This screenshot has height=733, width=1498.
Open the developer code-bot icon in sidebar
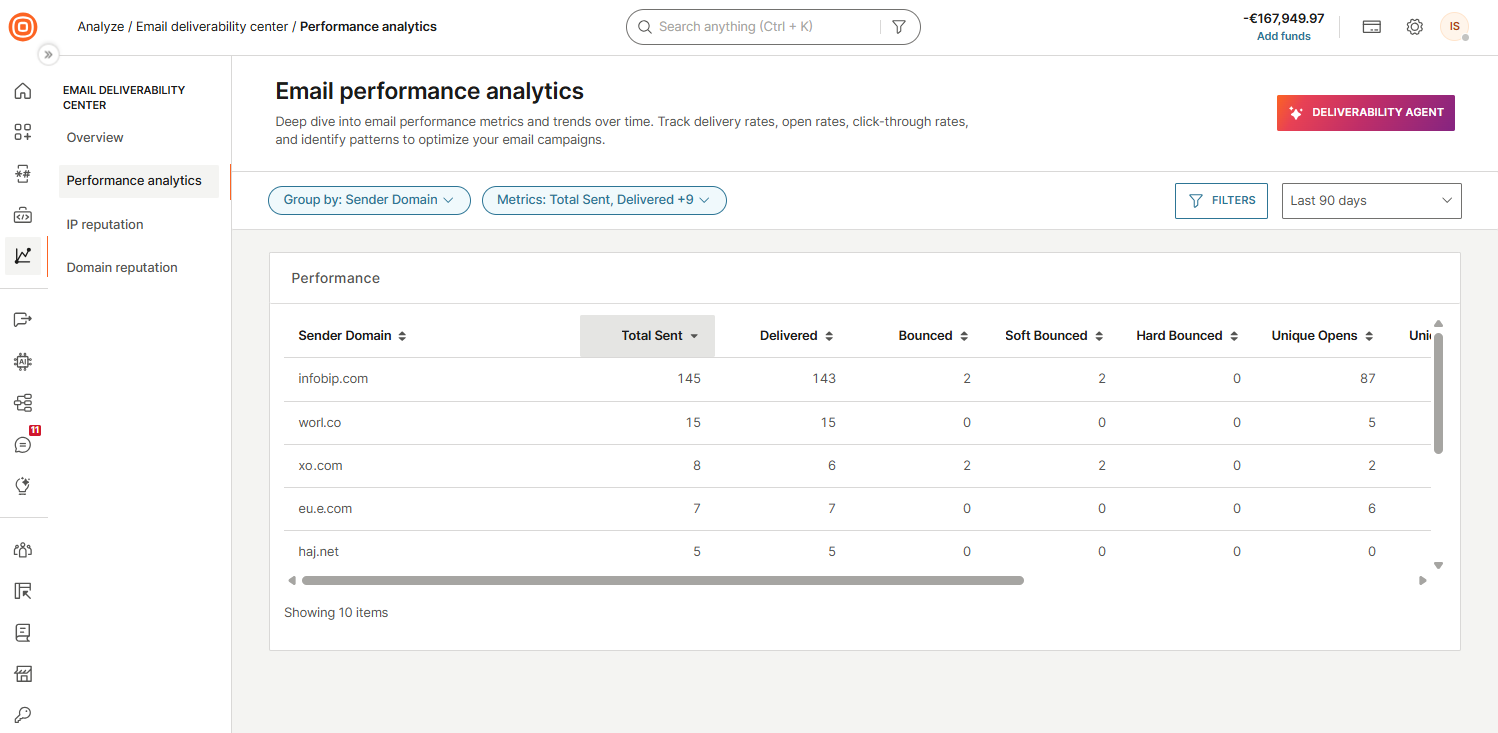point(22,215)
